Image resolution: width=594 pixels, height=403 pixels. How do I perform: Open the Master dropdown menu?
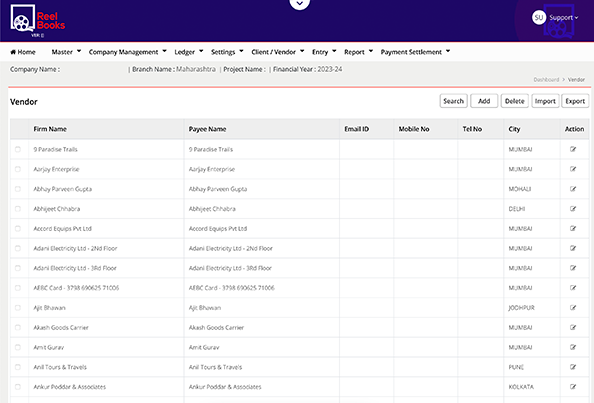coord(66,52)
